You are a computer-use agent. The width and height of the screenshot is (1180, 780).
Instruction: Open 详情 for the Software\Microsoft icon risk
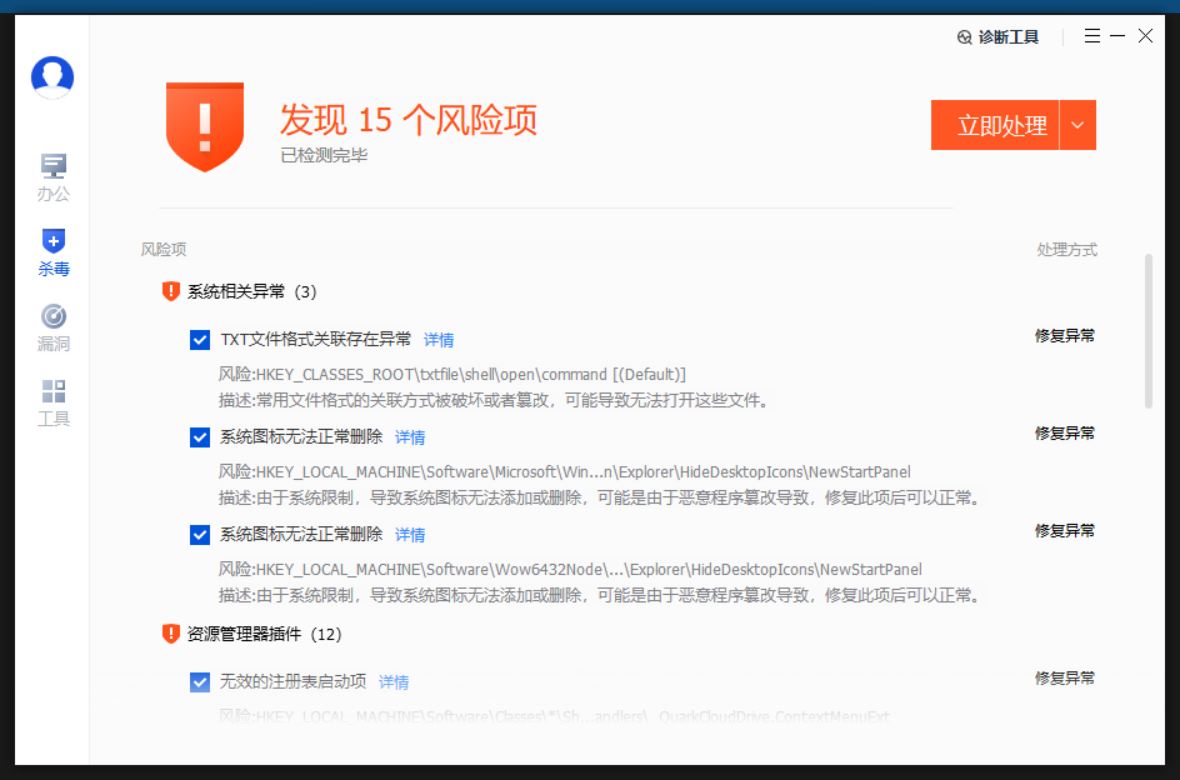[x=410, y=437]
